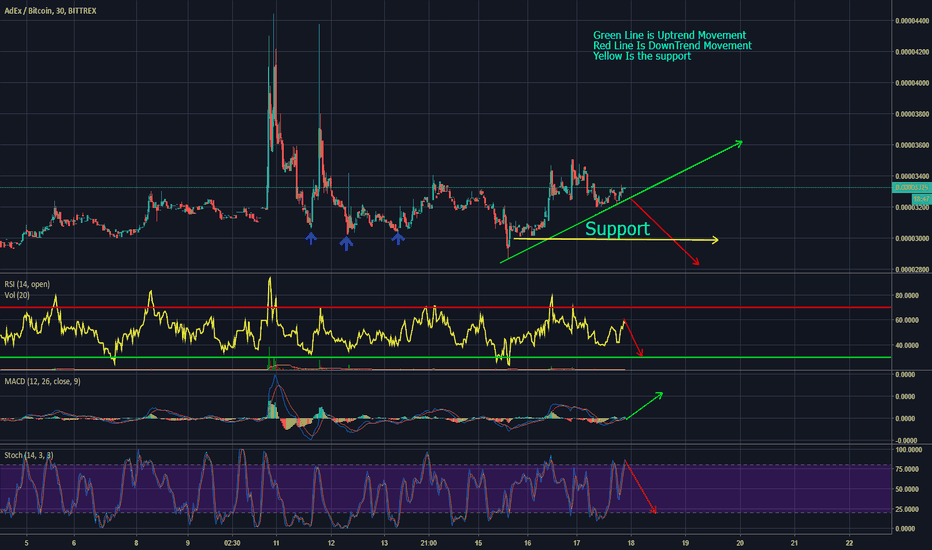Click date label '19' on time axis

pos(685,543)
